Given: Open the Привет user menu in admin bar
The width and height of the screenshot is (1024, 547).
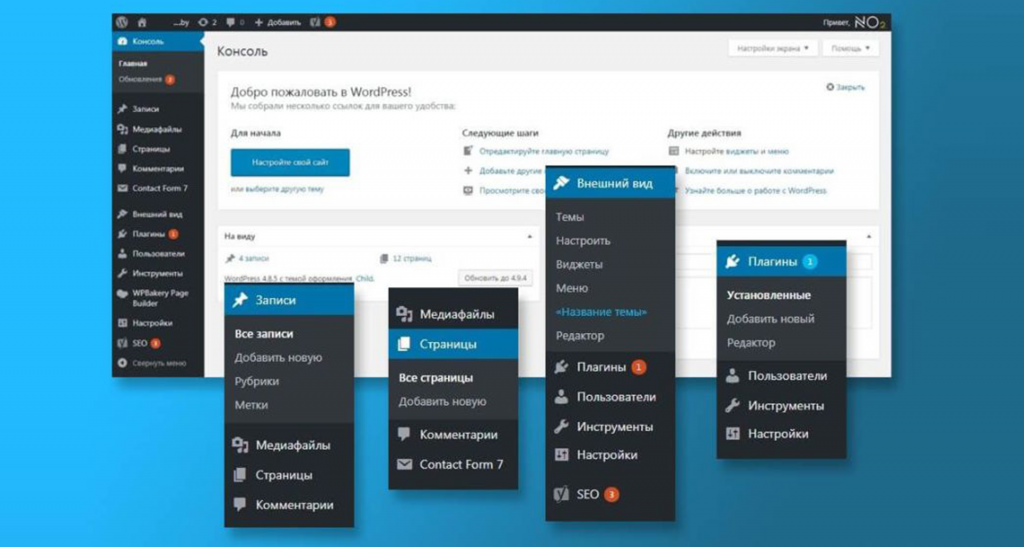Looking at the screenshot, I should [854, 22].
